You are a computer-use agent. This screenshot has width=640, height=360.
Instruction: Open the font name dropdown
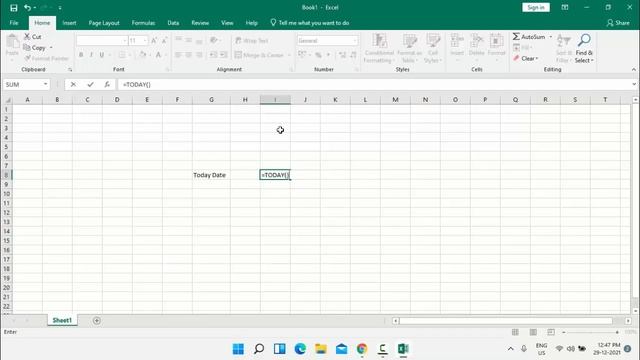(124, 40)
